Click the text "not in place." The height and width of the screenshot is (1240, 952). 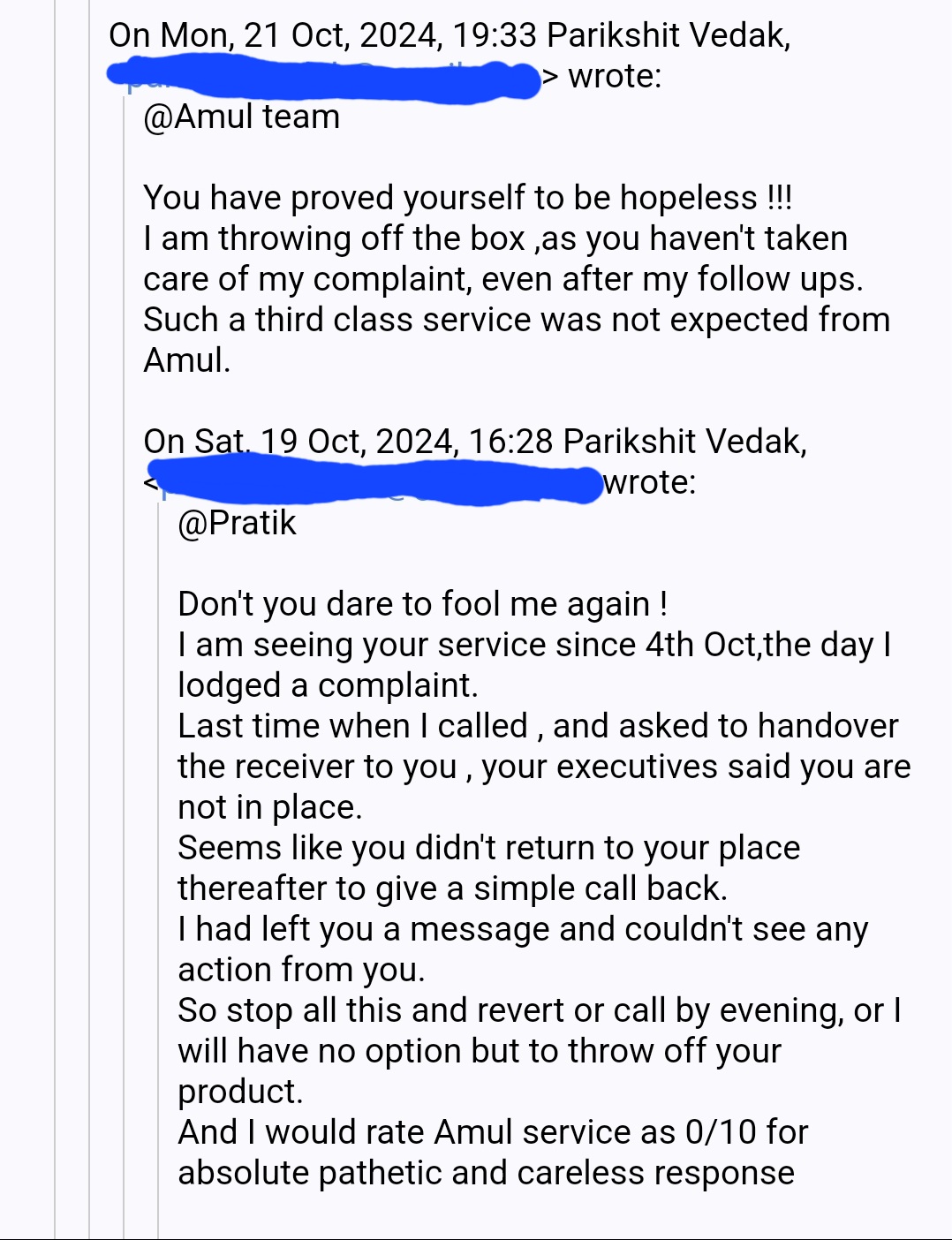click(270, 807)
